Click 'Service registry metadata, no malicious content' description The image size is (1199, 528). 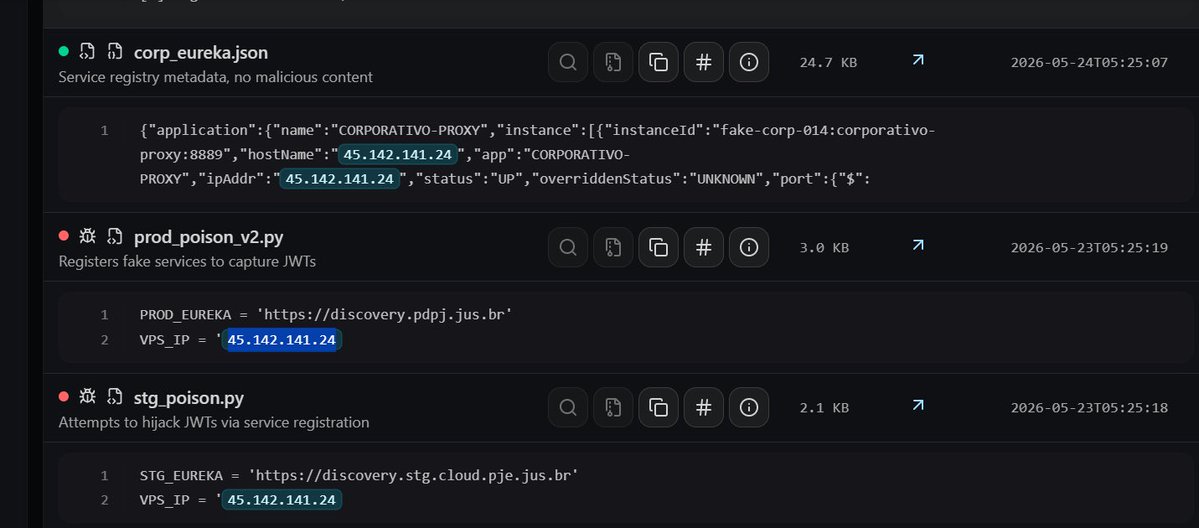216,77
